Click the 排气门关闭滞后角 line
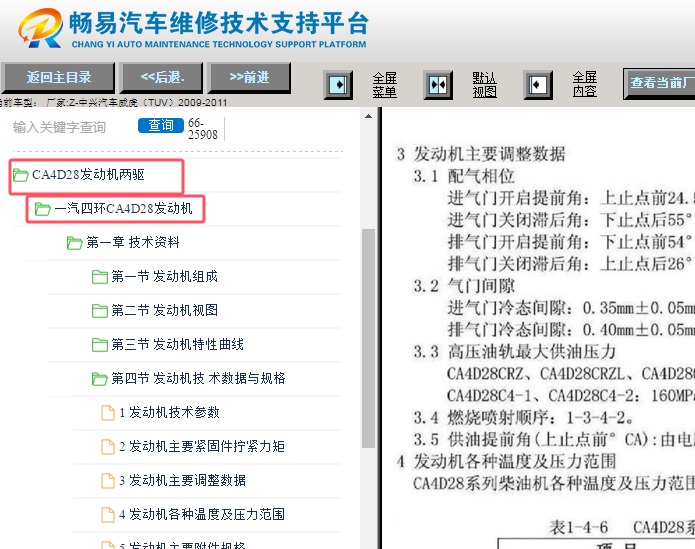The width and height of the screenshot is (695, 549). (570, 265)
